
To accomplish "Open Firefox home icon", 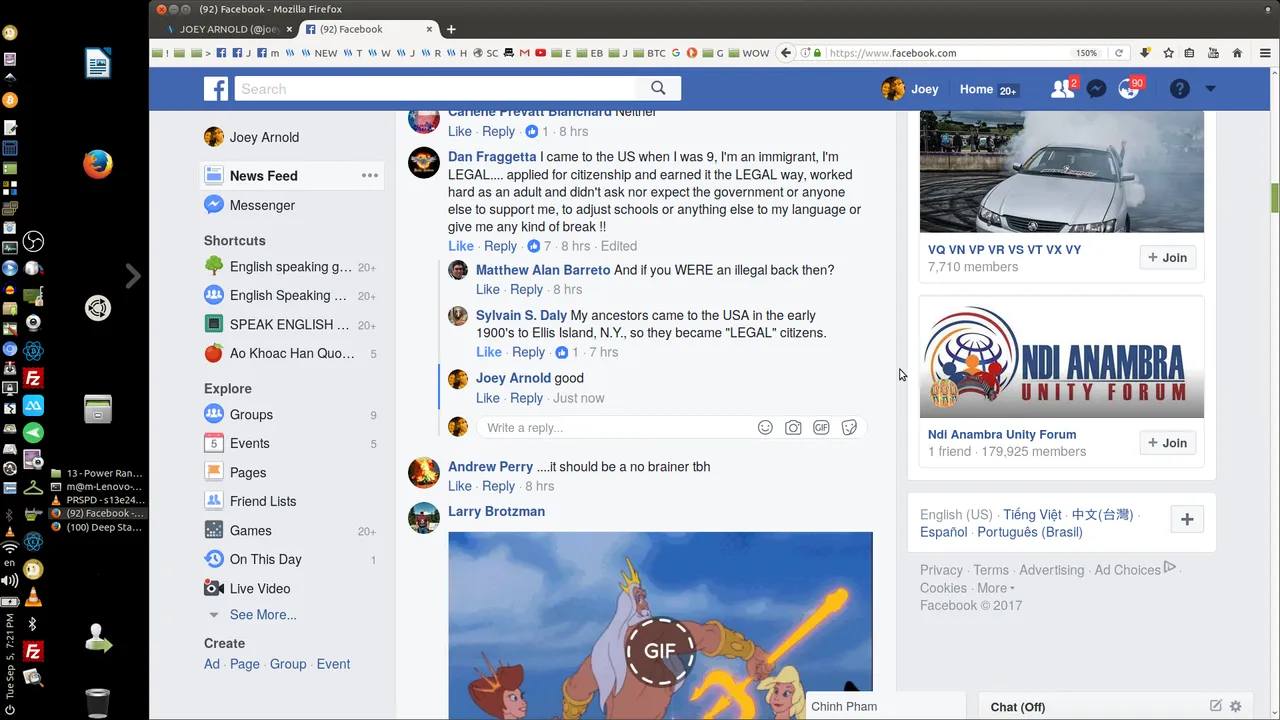I will pos(1237,53).
